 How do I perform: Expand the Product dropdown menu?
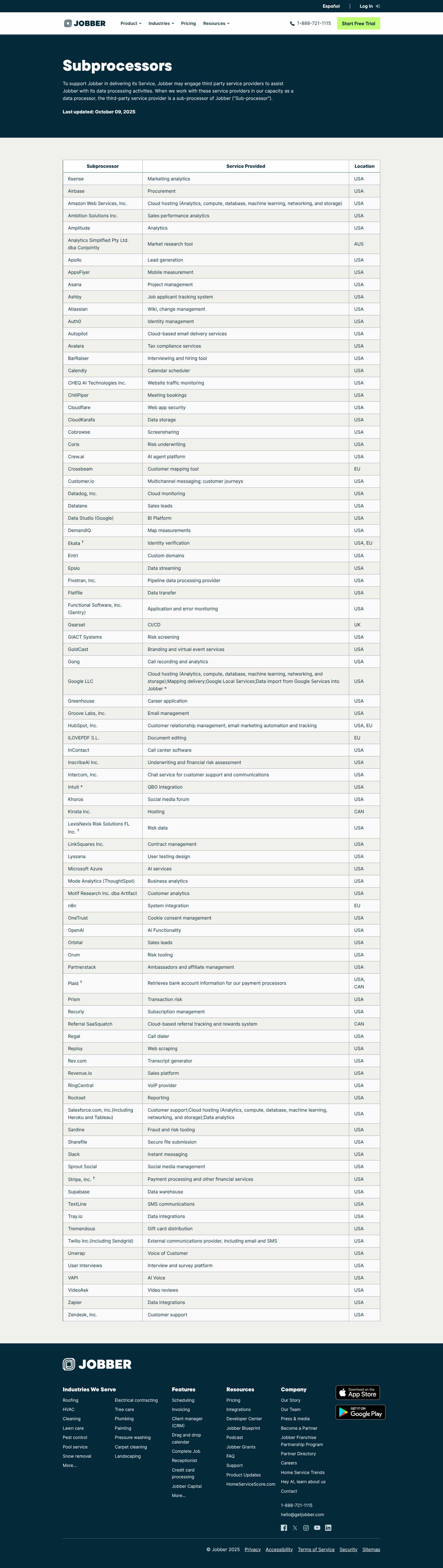(130, 24)
